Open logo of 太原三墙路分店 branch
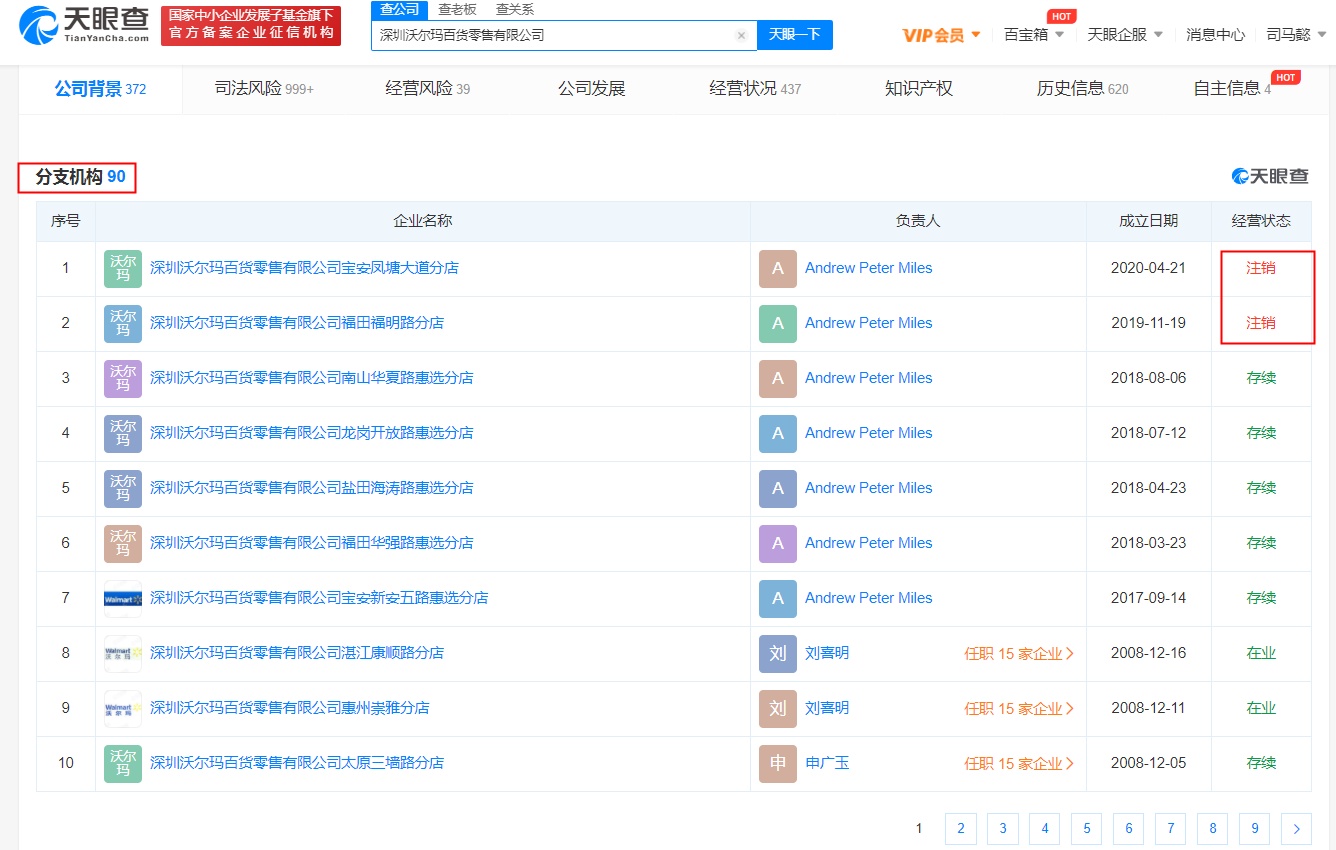The image size is (1336, 850). click(x=123, y=763)
